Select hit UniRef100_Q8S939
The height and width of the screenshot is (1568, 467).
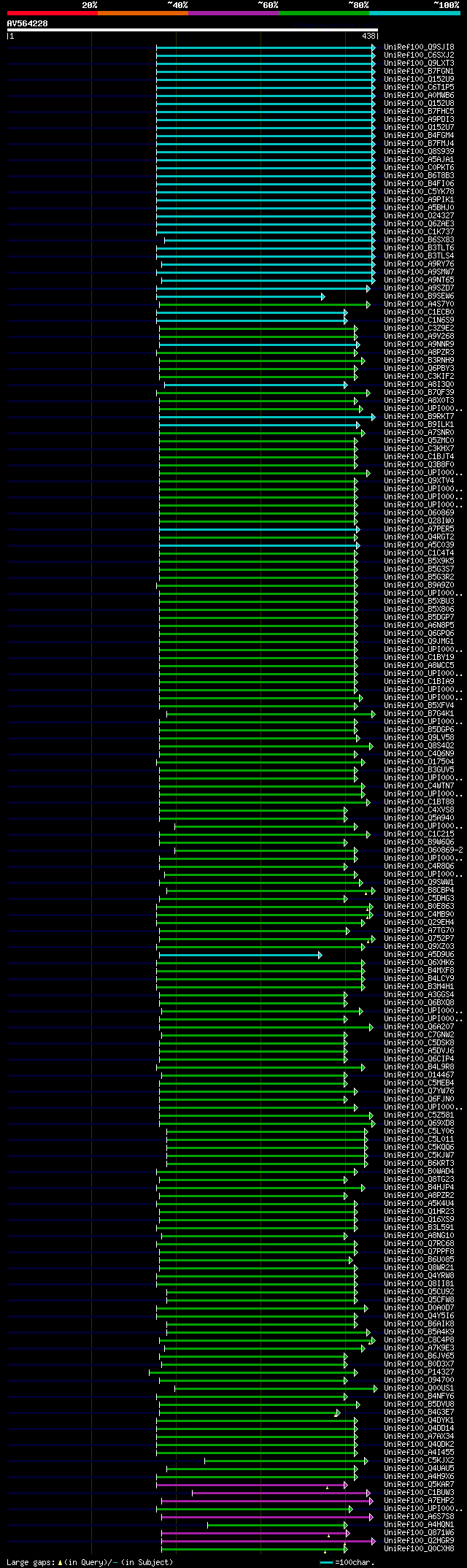click(419, 151)
